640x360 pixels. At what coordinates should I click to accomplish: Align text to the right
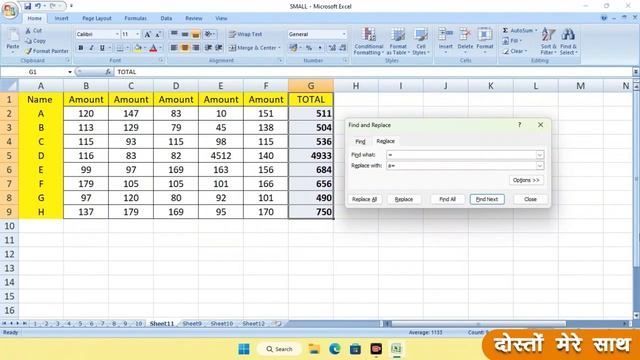click(196, 48)
